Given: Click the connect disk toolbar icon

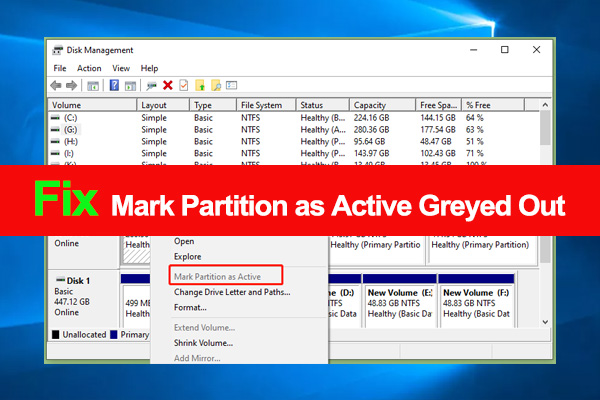Looking at the screenshot, I should (x=151, y=86).
